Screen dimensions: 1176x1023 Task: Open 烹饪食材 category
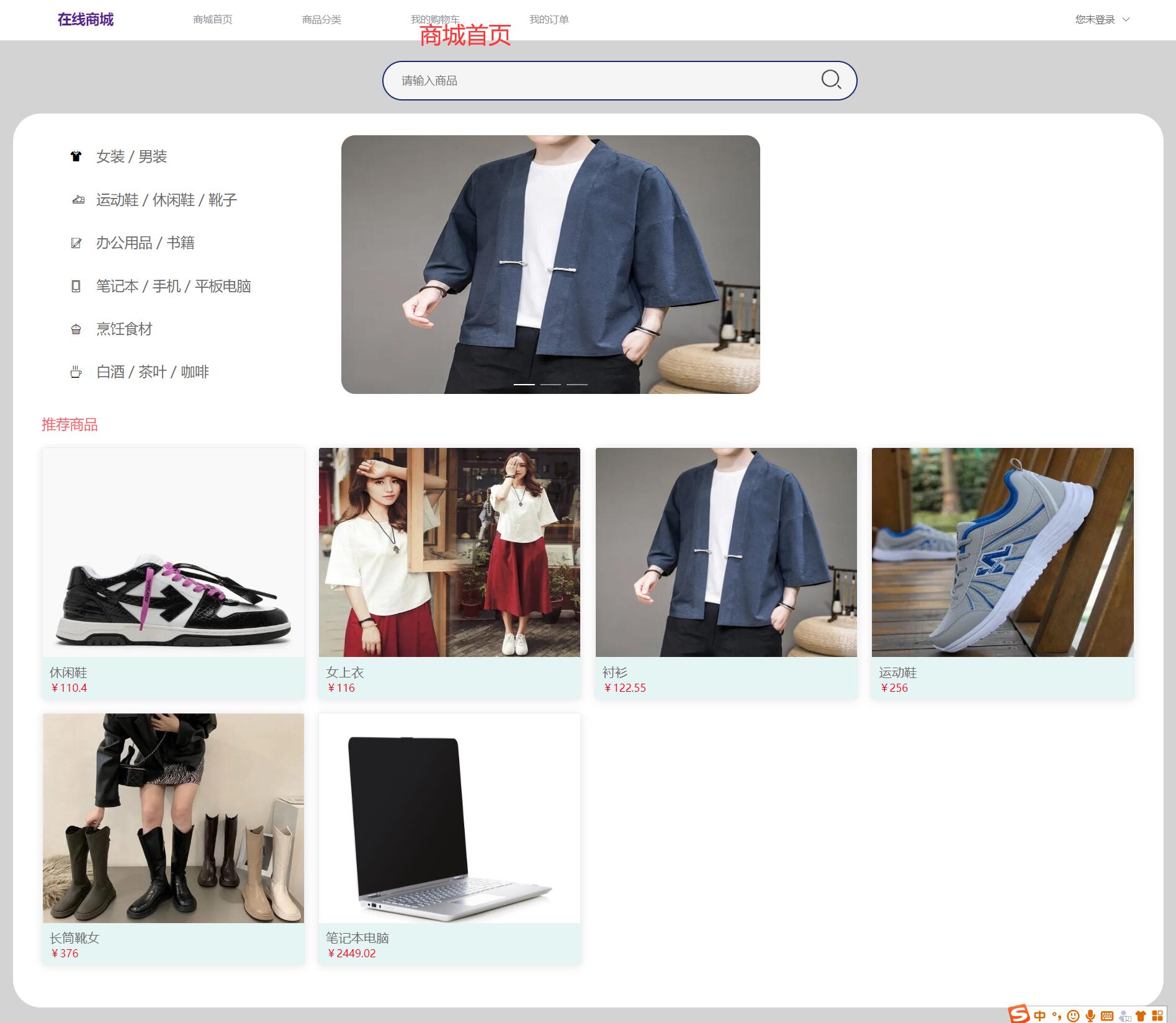click(x=124, y=329)
